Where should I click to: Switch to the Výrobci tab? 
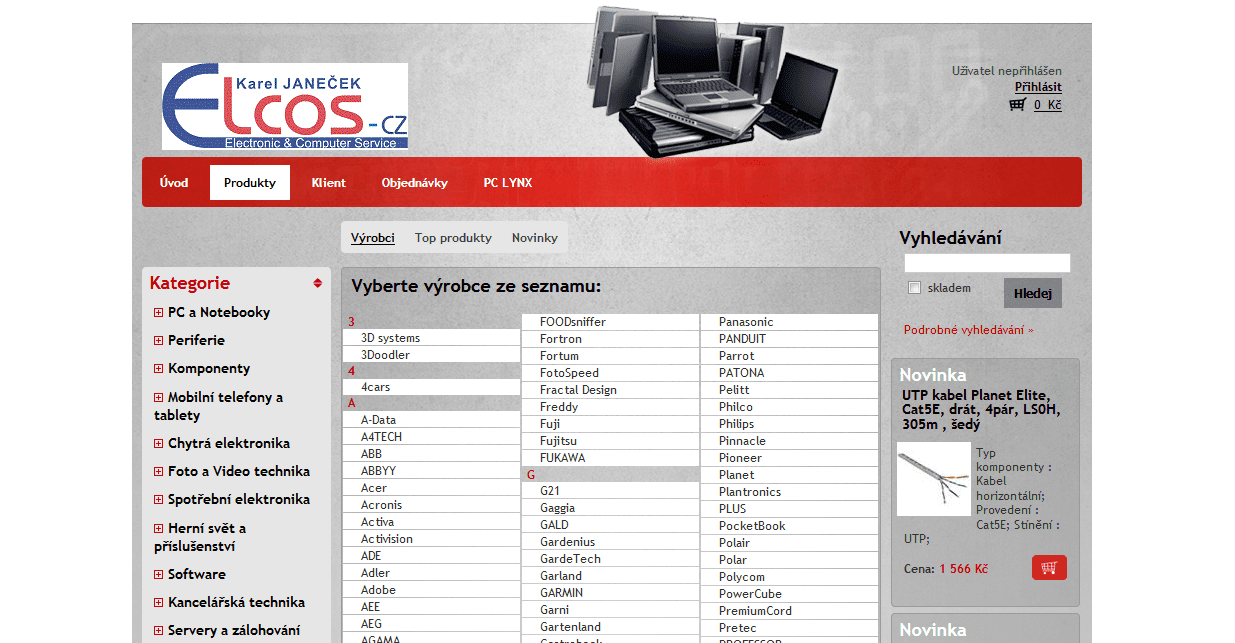pos(373,238)
